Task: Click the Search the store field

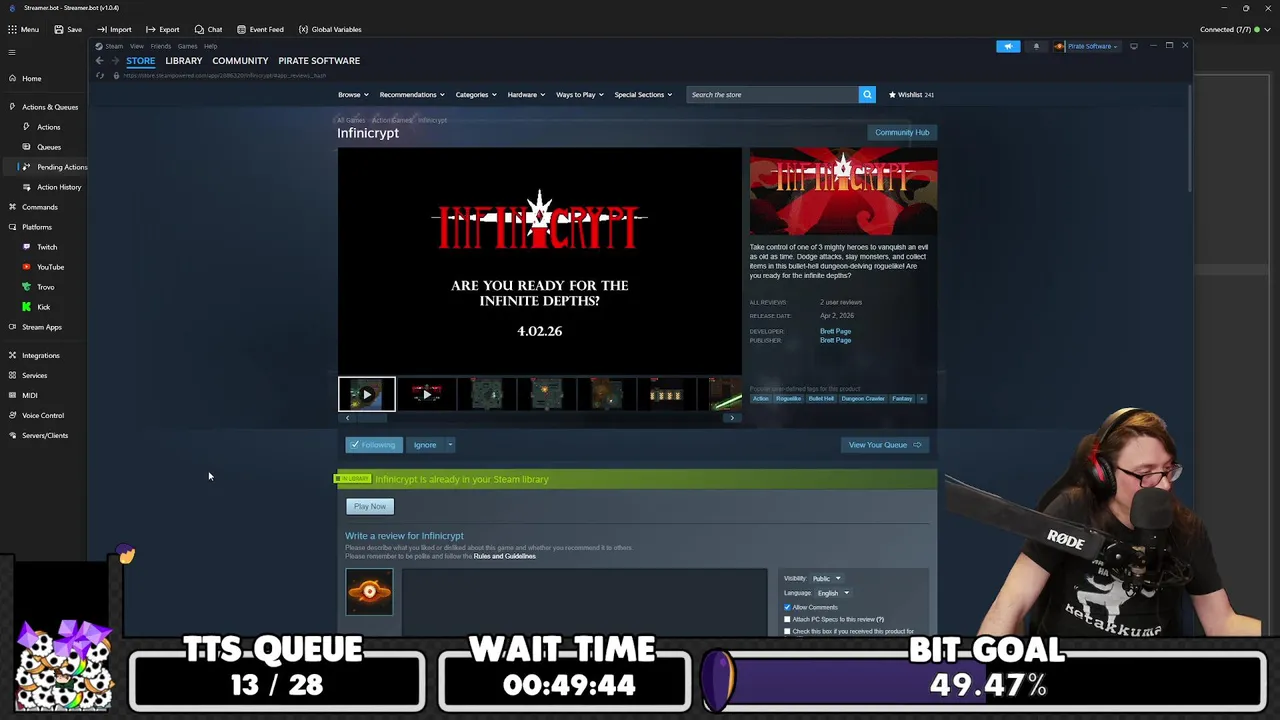Action: pyautogui.click(x=772, y=95)
